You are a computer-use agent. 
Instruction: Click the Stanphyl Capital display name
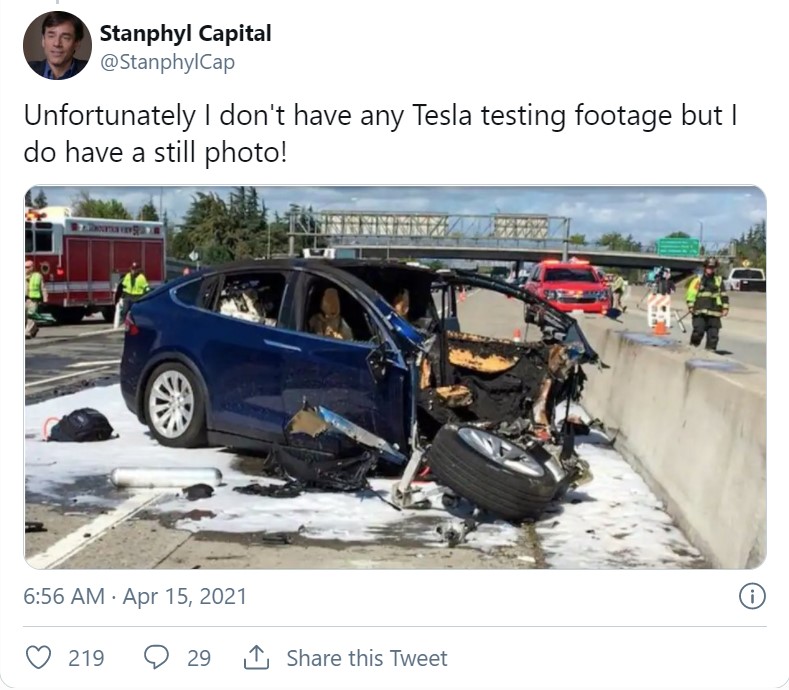(185, 34)
